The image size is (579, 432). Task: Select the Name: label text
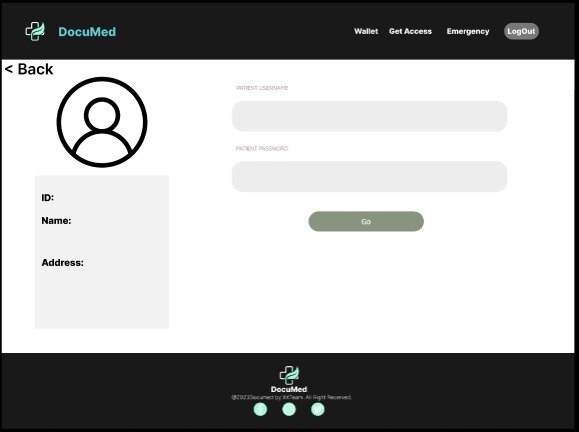(x=56, y=221)
